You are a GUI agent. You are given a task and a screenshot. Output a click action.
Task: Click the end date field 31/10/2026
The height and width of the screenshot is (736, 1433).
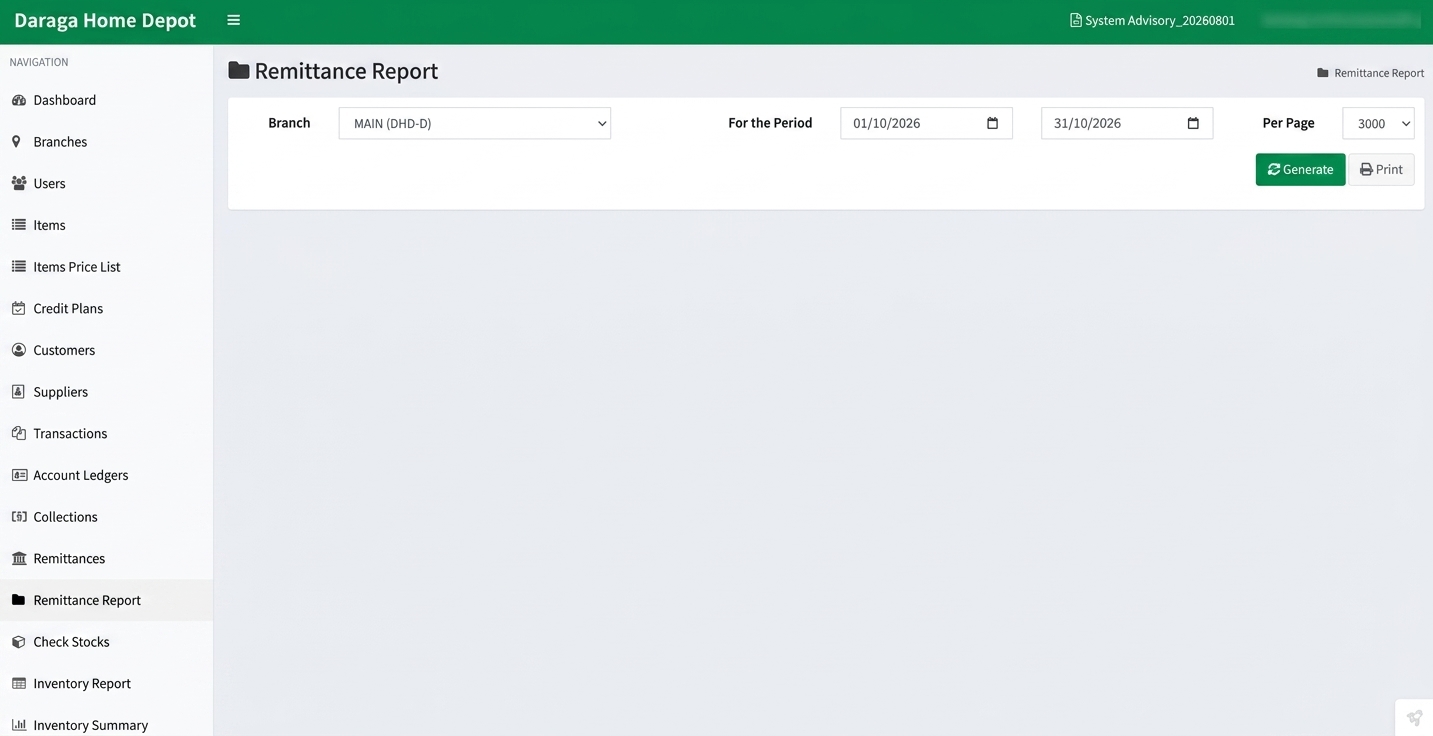(x=1127, y=123)
